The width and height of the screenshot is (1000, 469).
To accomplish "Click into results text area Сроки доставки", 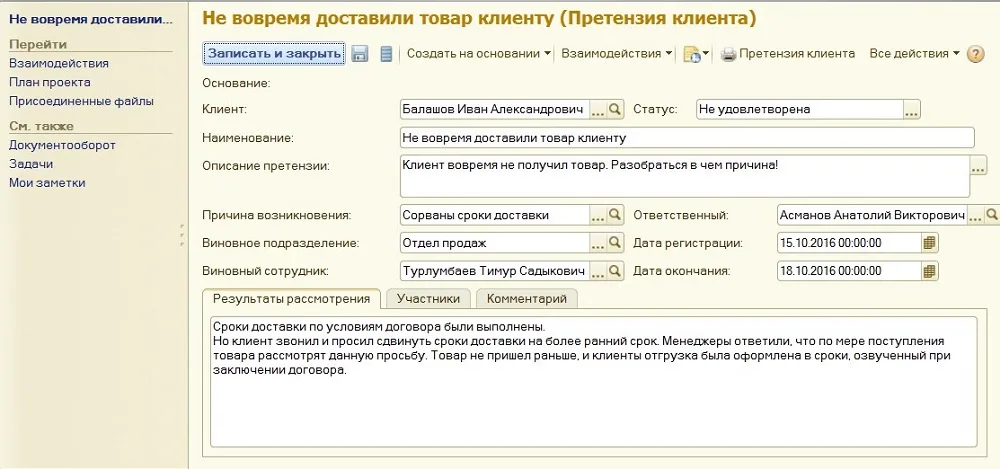I will pyautogui.click(x=593, y=382).
